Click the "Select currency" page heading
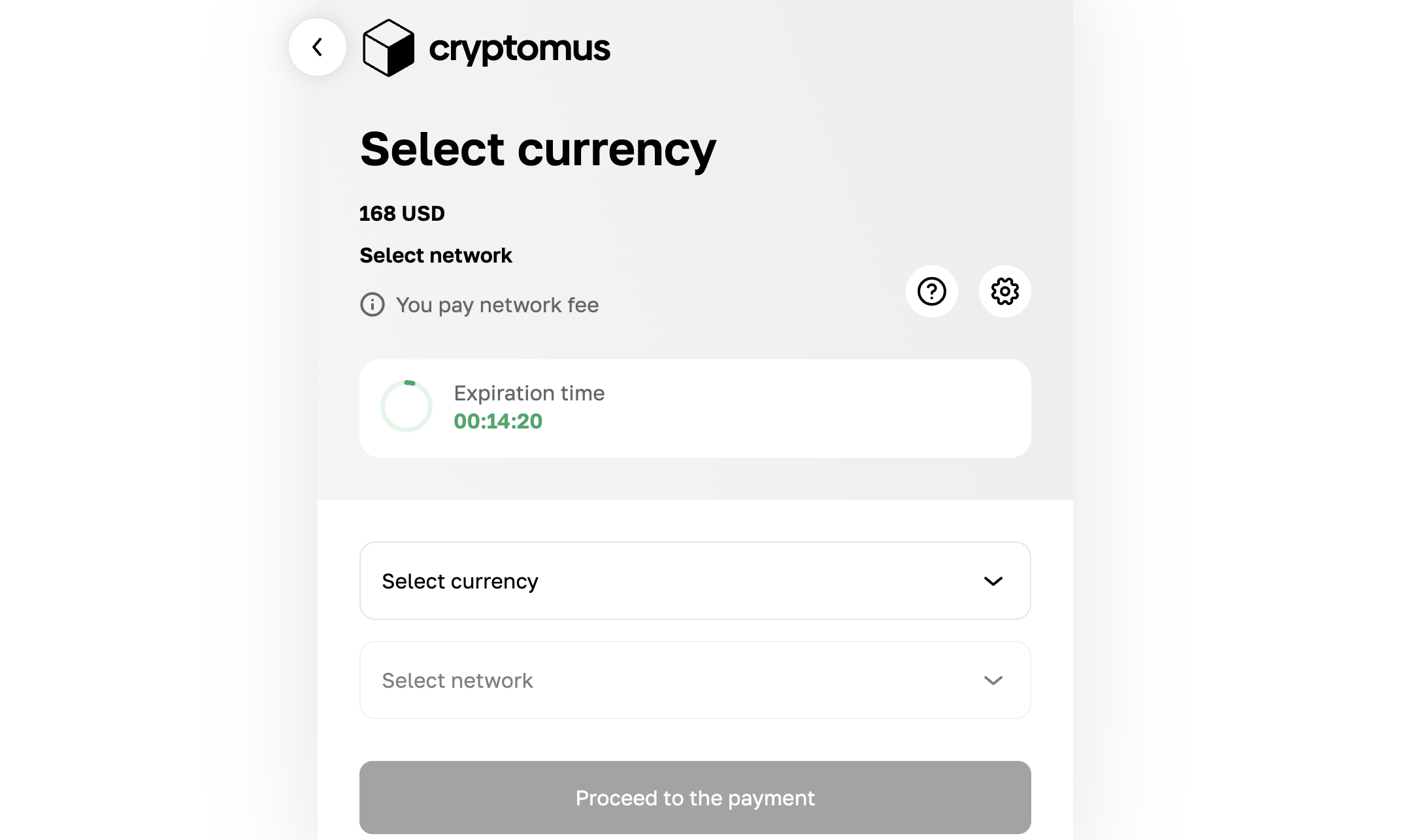The height and width of the screenshot is (840, 1426). tap(538, 150)
